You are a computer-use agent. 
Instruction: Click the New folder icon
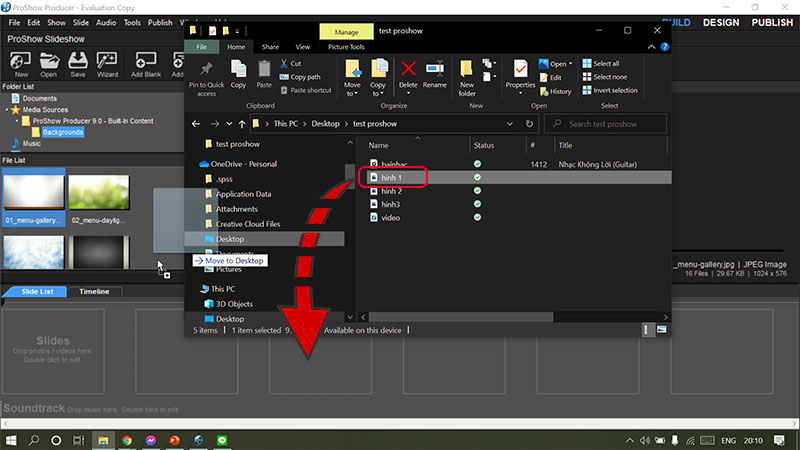[467, 72]
